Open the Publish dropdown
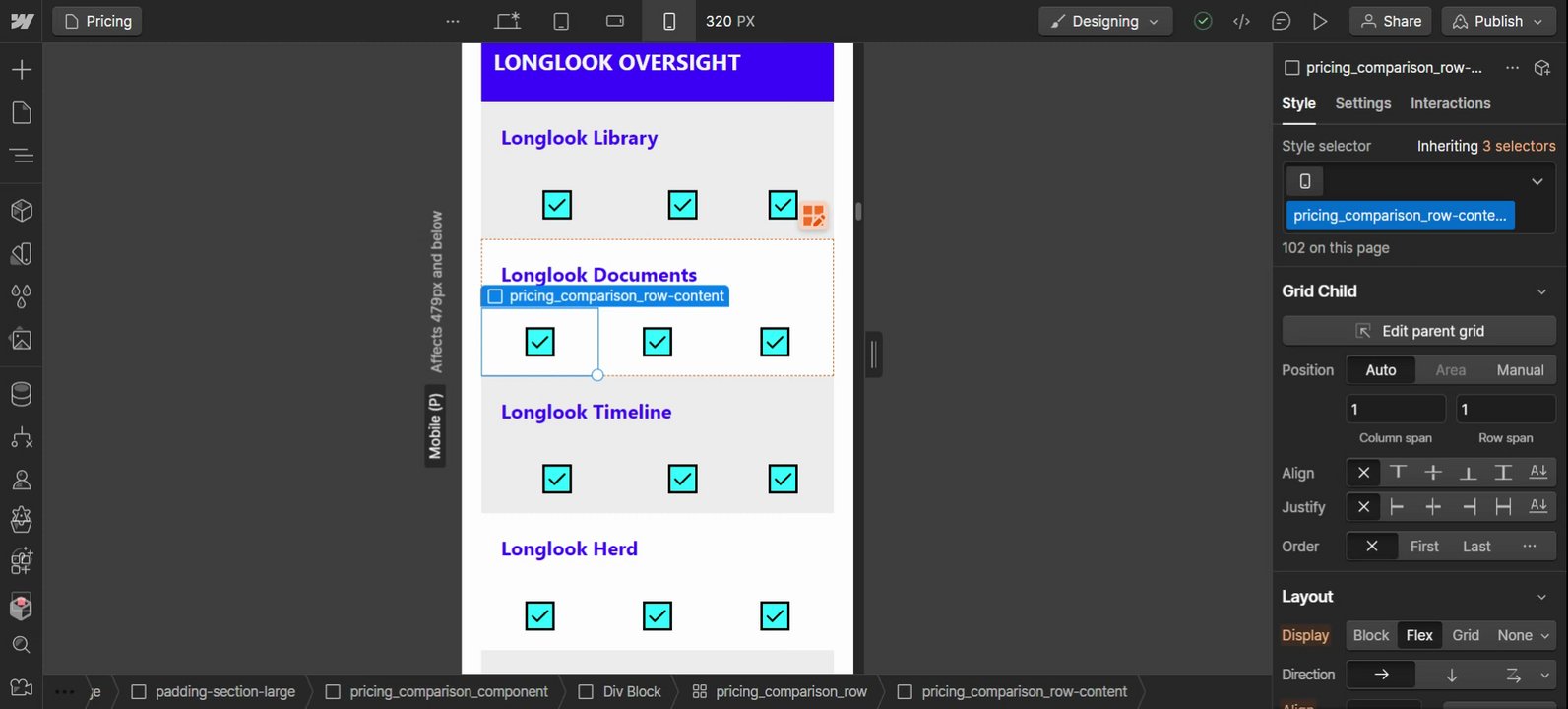Screen dimensions: 1568x709 click(1498, 21)
